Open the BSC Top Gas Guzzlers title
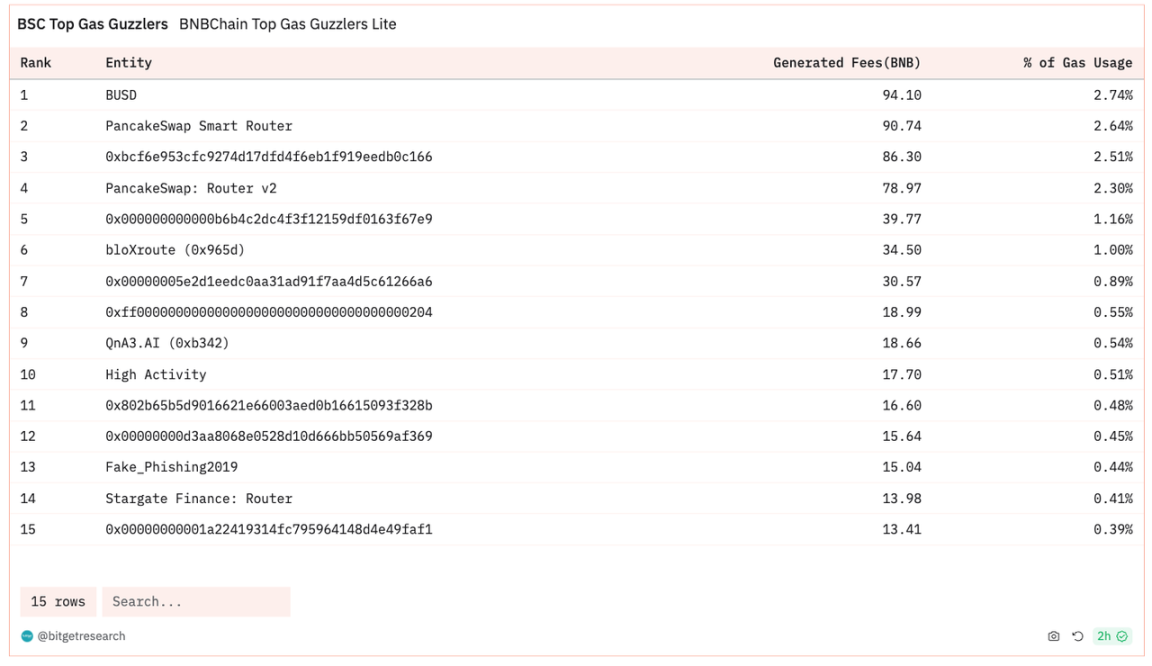The height and width of the screenshot is (666, 1152). point(94,24)
